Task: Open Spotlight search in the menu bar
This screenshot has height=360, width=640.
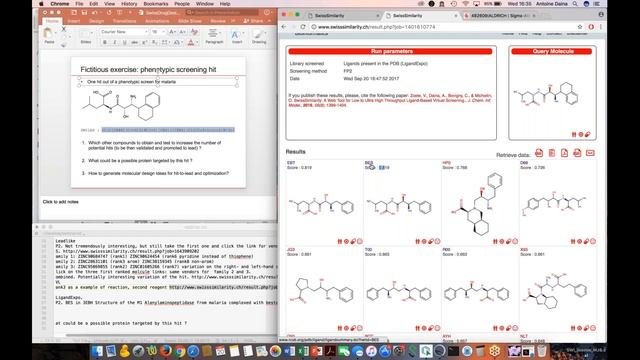Action: point(575,4)
